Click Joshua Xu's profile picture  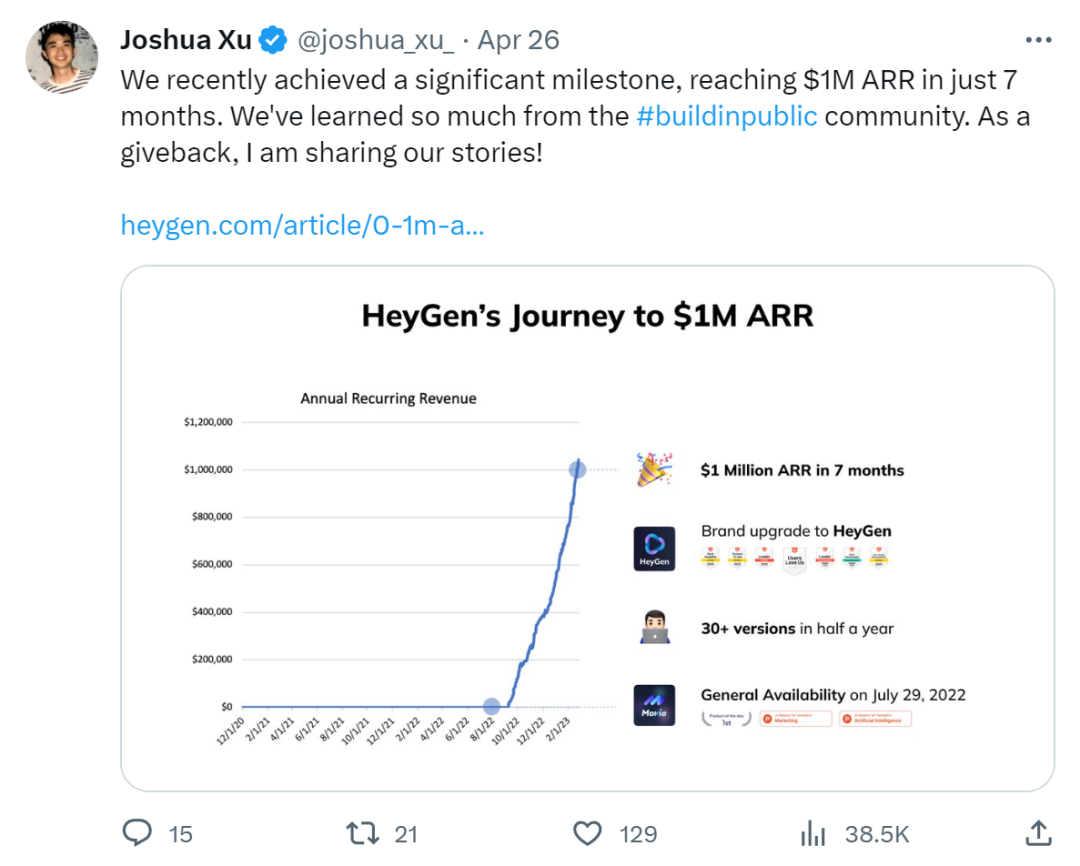point(61,57)
